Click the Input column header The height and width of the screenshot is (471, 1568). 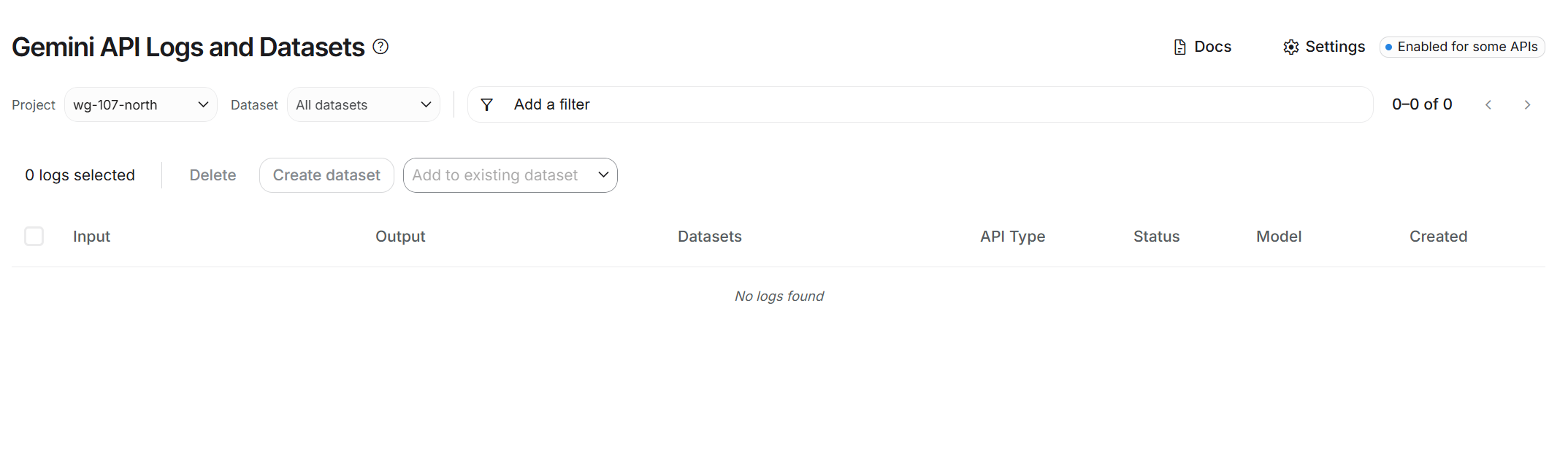(91, 237)
